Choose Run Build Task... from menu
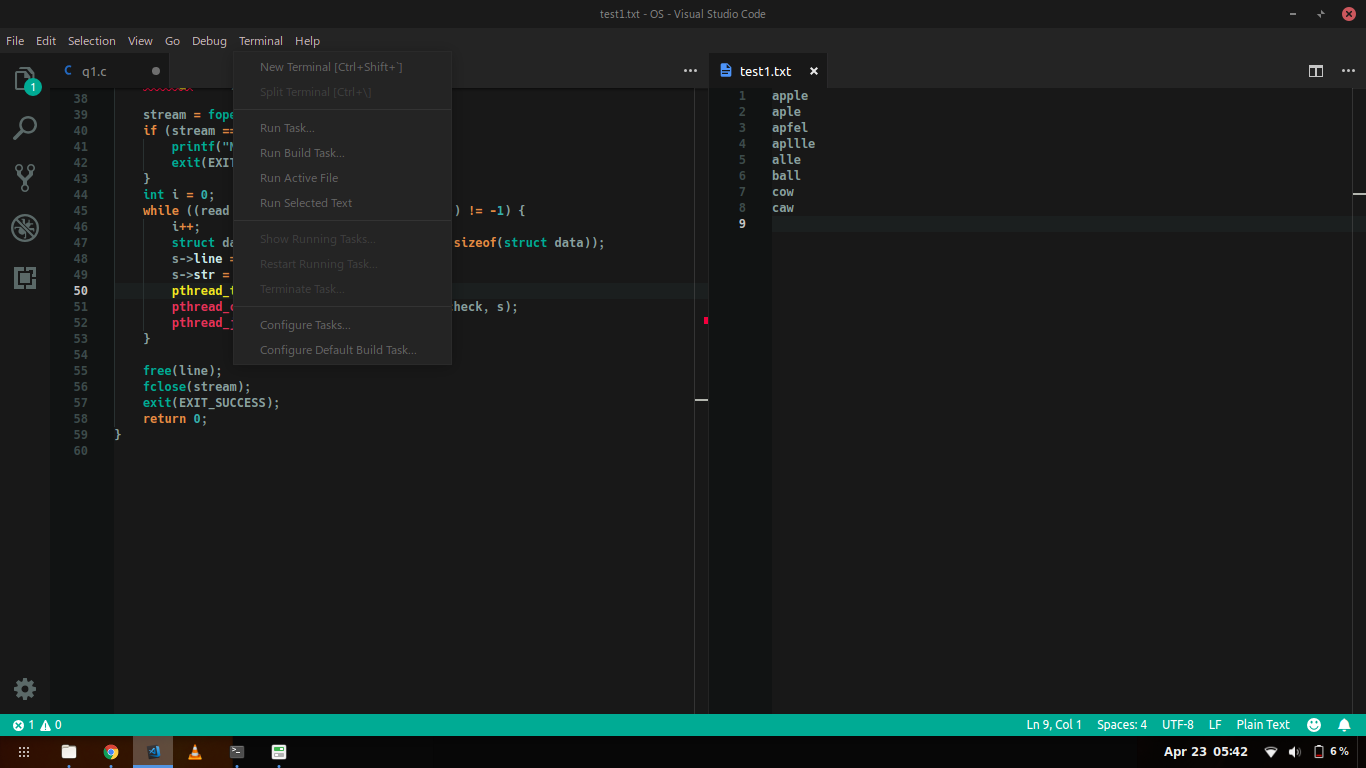Viewport: 1366px width, 768px height. pos(342,153)
